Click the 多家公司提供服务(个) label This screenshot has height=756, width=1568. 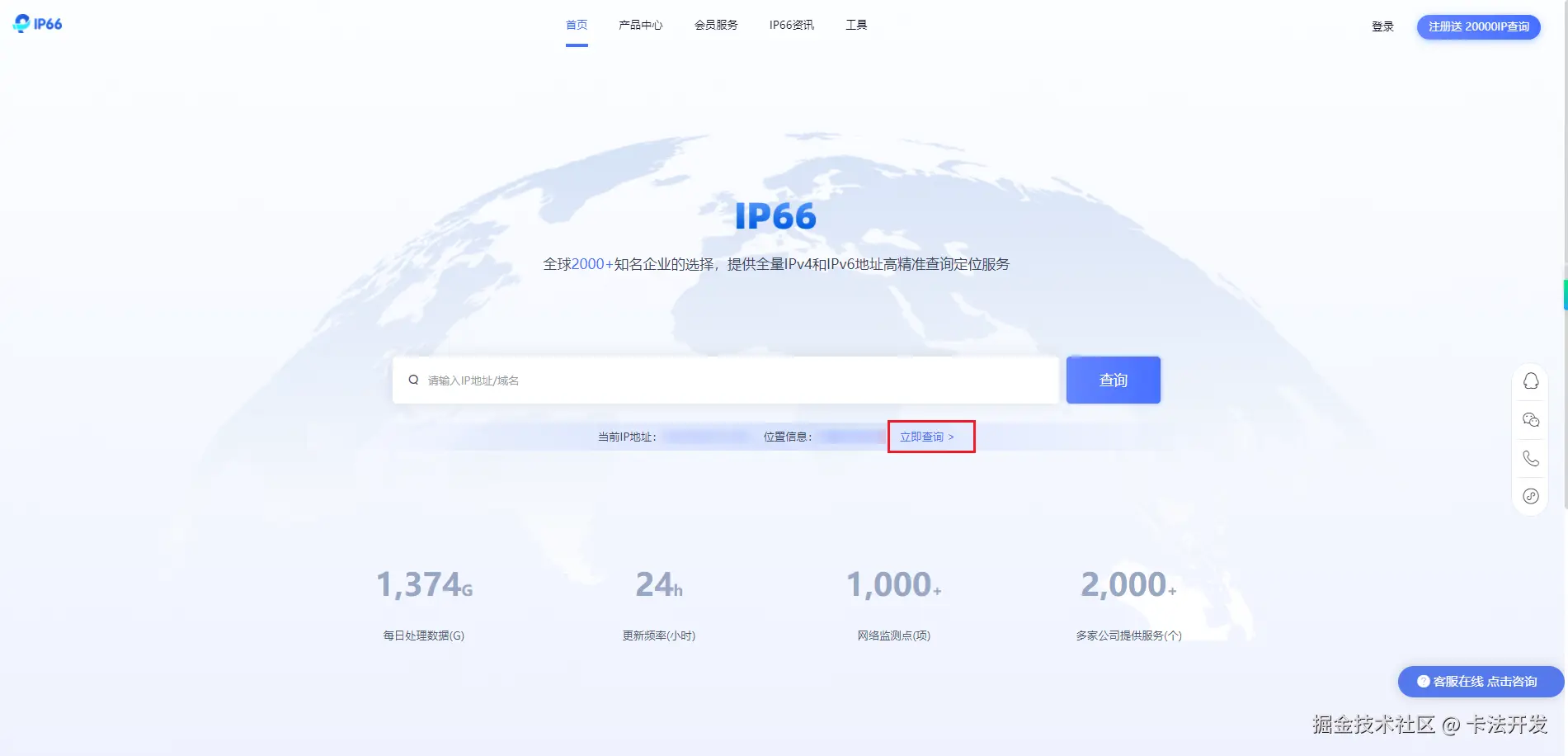tap(1129, 636)
